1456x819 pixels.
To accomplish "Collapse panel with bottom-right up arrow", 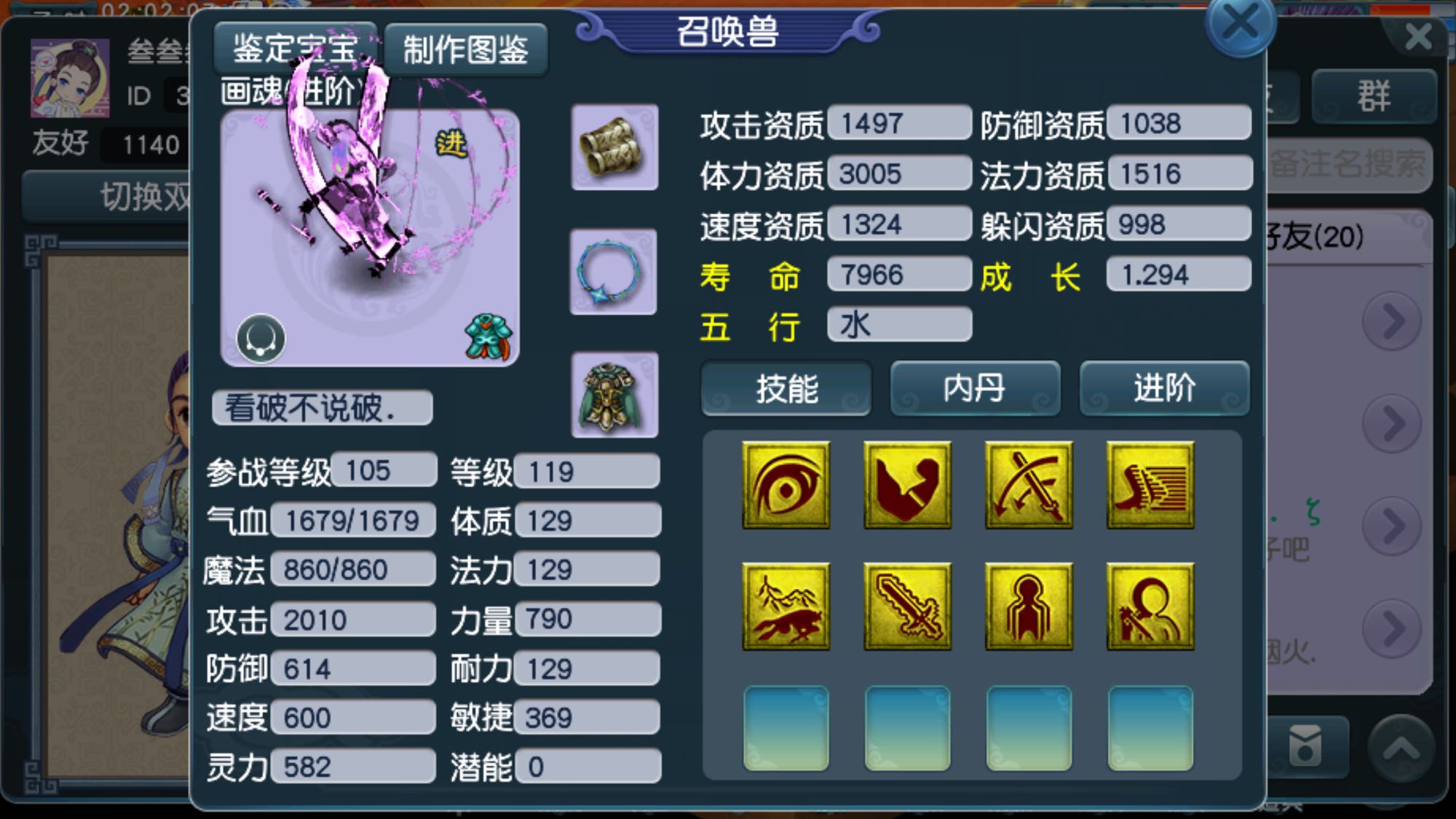I will (1401, 747).
